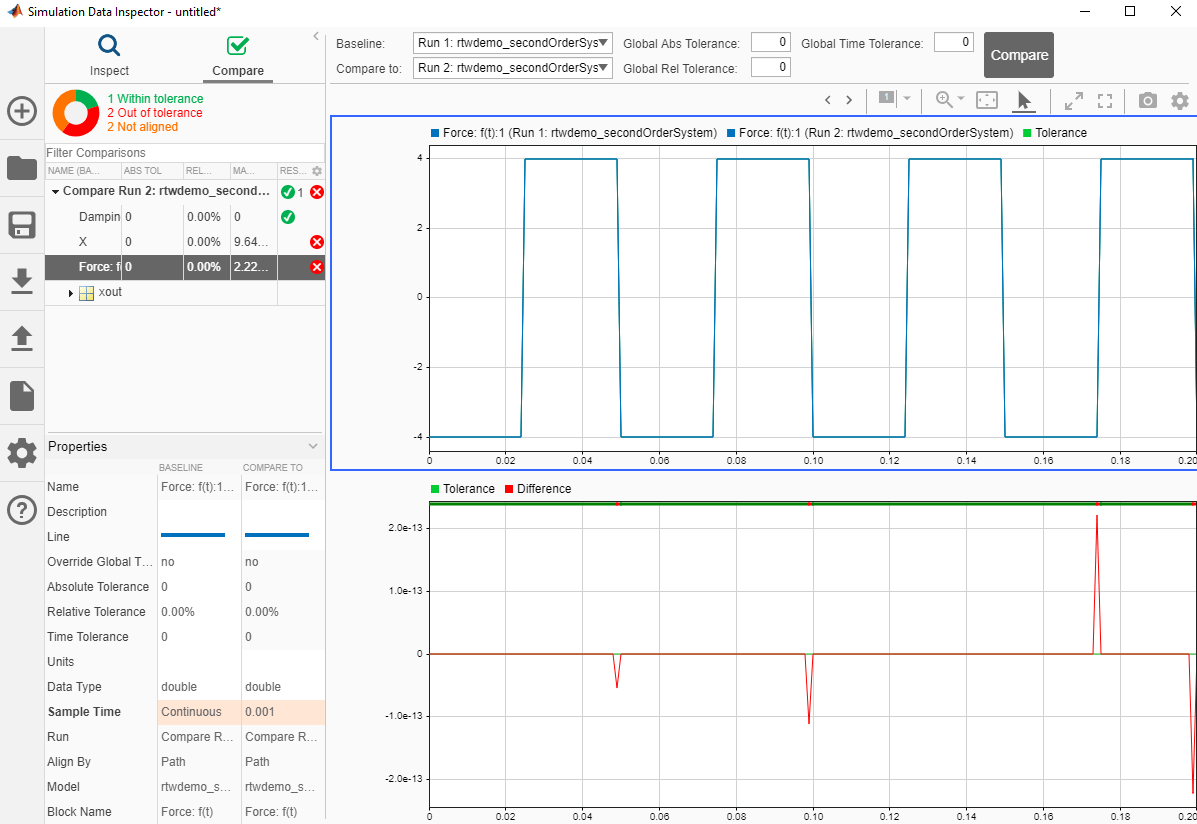Activate the Fit to View icon
This screenshot has width=1197, height=824.
click(x=987, y=100)
